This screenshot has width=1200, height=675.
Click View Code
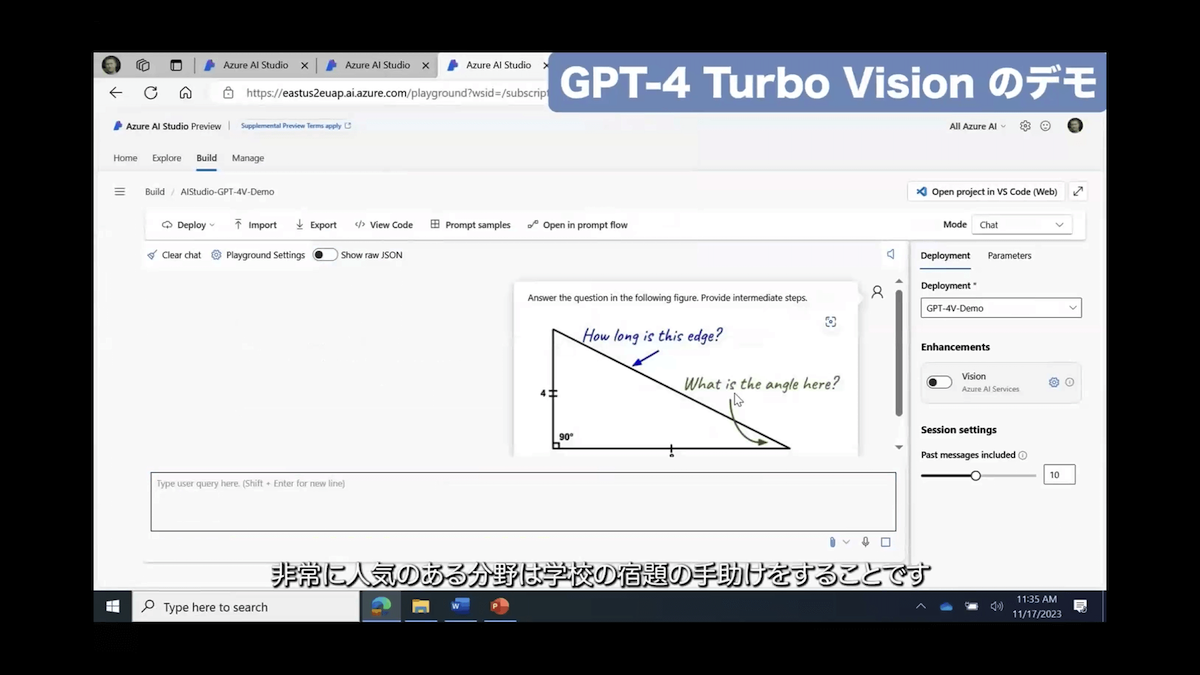[384, 225]
